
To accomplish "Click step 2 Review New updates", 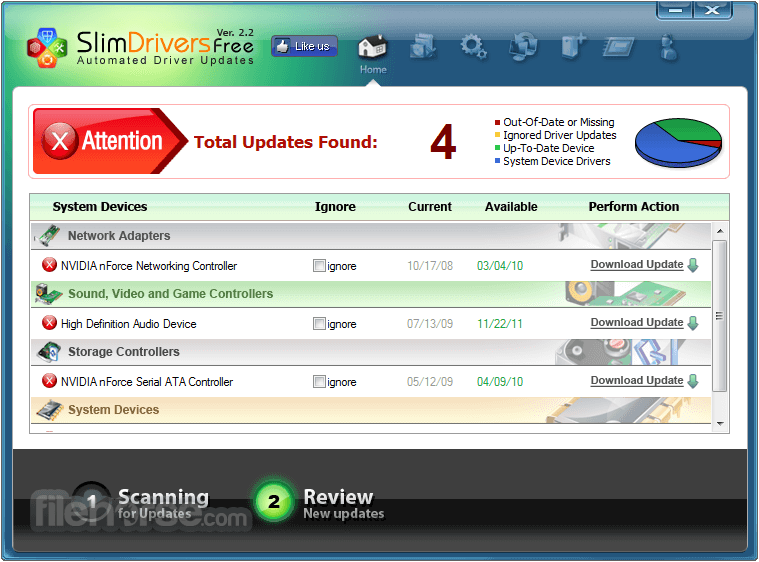I will 320,503.
